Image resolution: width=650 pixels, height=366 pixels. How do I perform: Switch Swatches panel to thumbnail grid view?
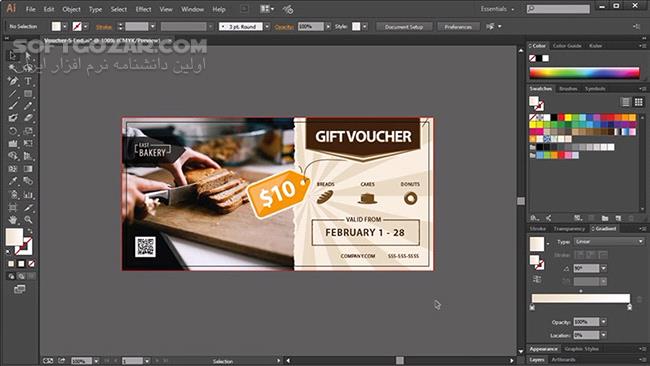point(638,102)
